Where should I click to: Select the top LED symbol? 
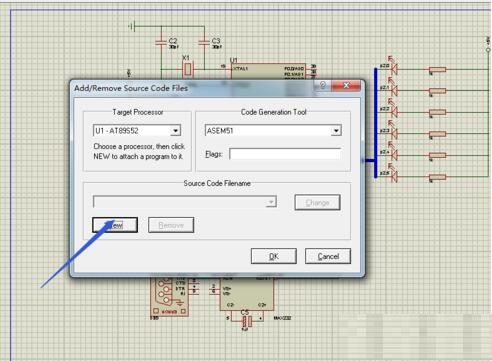(x=394, y=69)
